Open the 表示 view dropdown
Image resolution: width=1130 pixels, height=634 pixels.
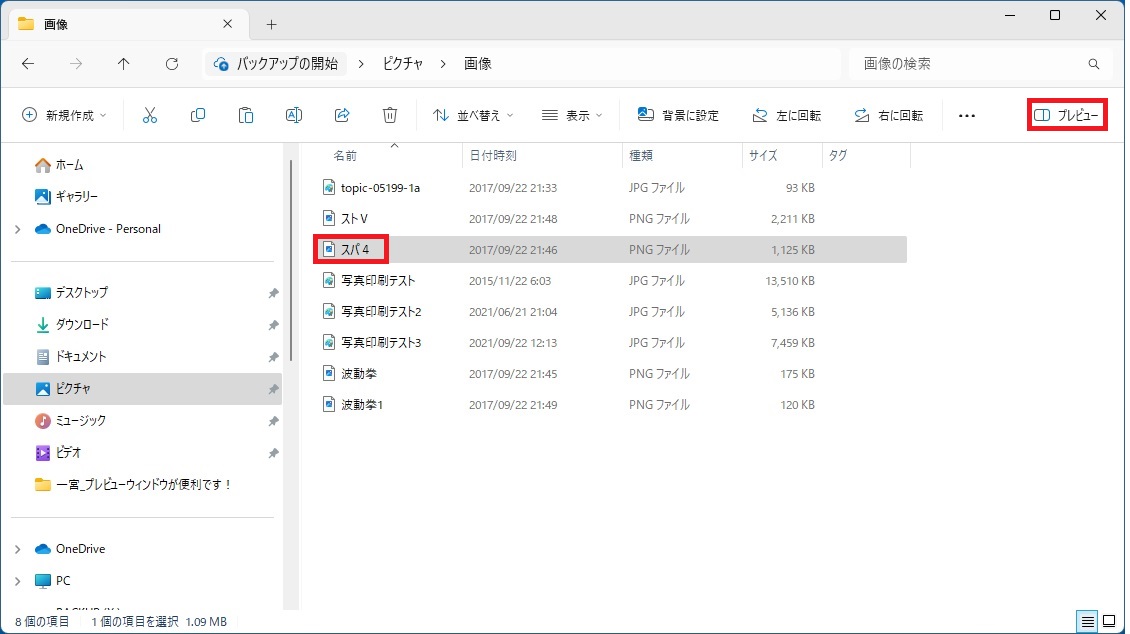572,115
